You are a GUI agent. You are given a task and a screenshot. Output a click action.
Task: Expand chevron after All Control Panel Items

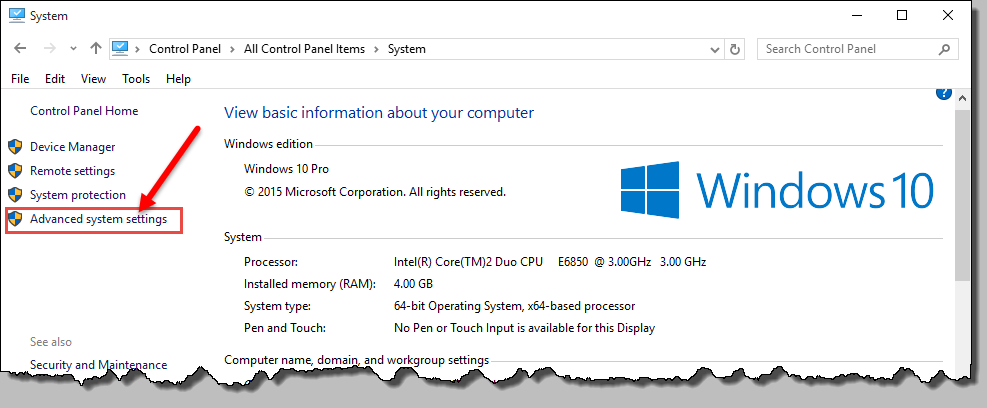coord(376,49)
